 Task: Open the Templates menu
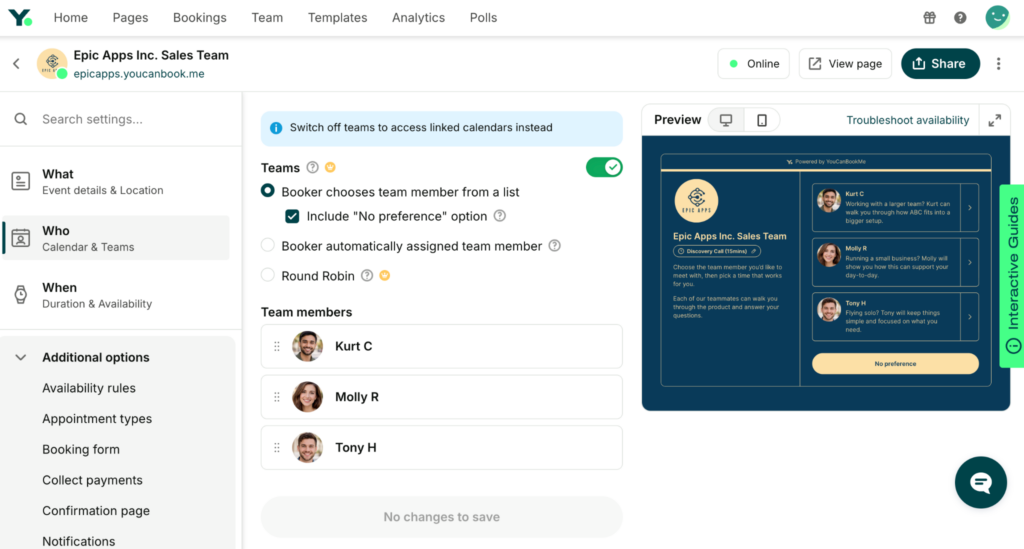[x=338, y=18]
